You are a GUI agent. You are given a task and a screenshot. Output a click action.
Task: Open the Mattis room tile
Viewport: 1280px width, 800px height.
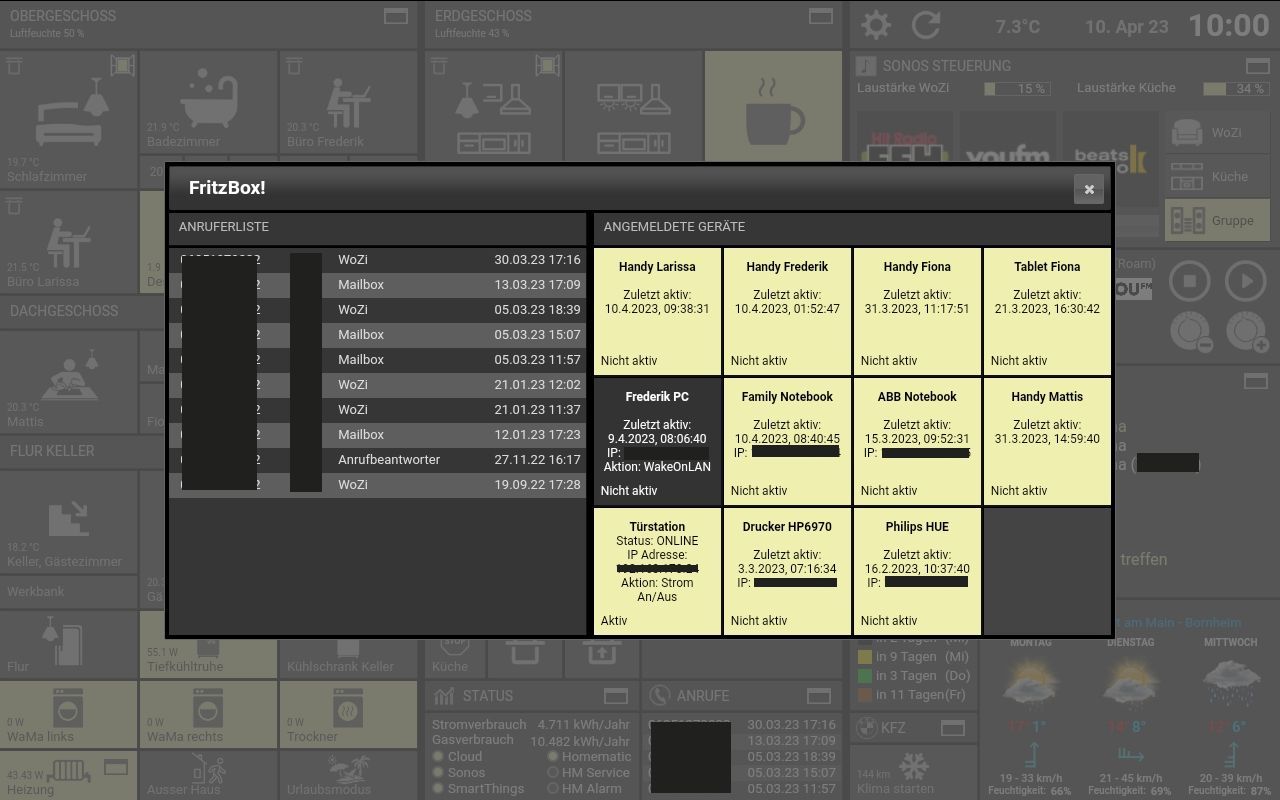(x=69, y=383)
